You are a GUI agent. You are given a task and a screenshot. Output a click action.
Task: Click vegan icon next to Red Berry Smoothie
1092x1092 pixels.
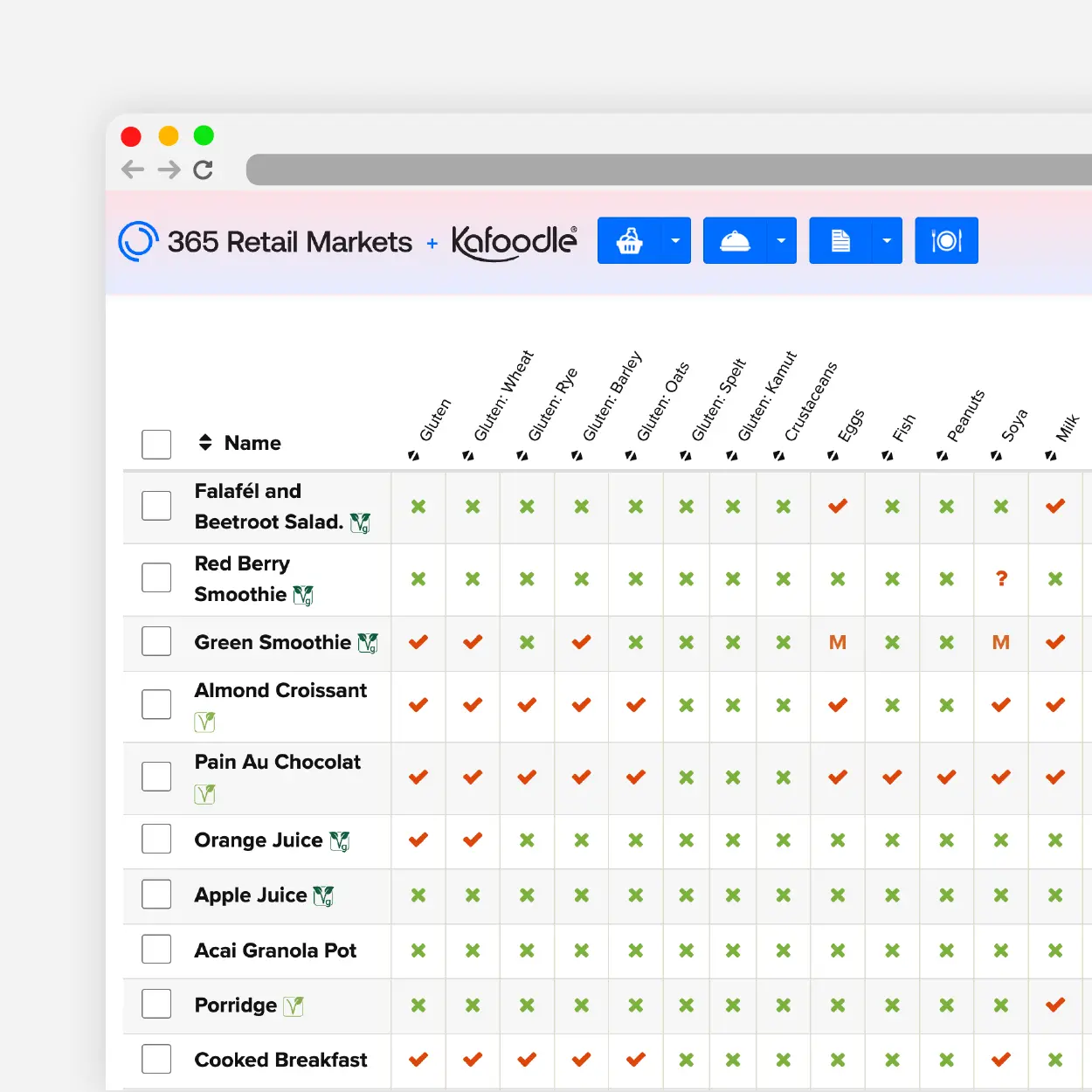tap(303, 595)
